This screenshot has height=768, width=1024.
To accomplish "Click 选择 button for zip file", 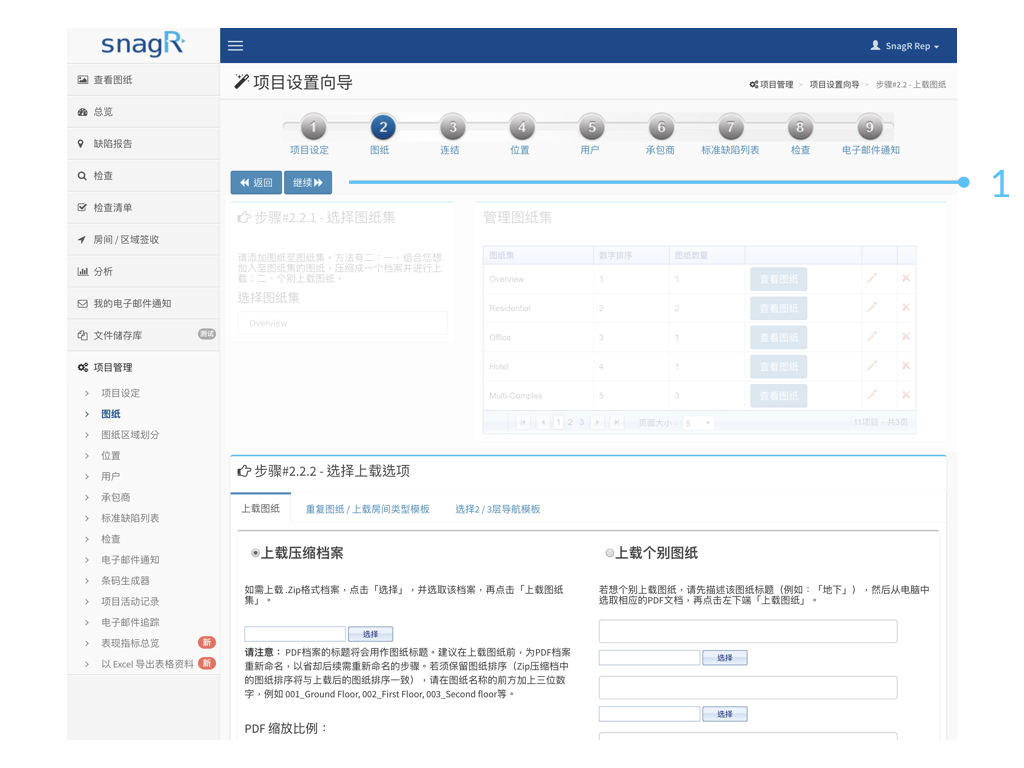I will (370, 634).
